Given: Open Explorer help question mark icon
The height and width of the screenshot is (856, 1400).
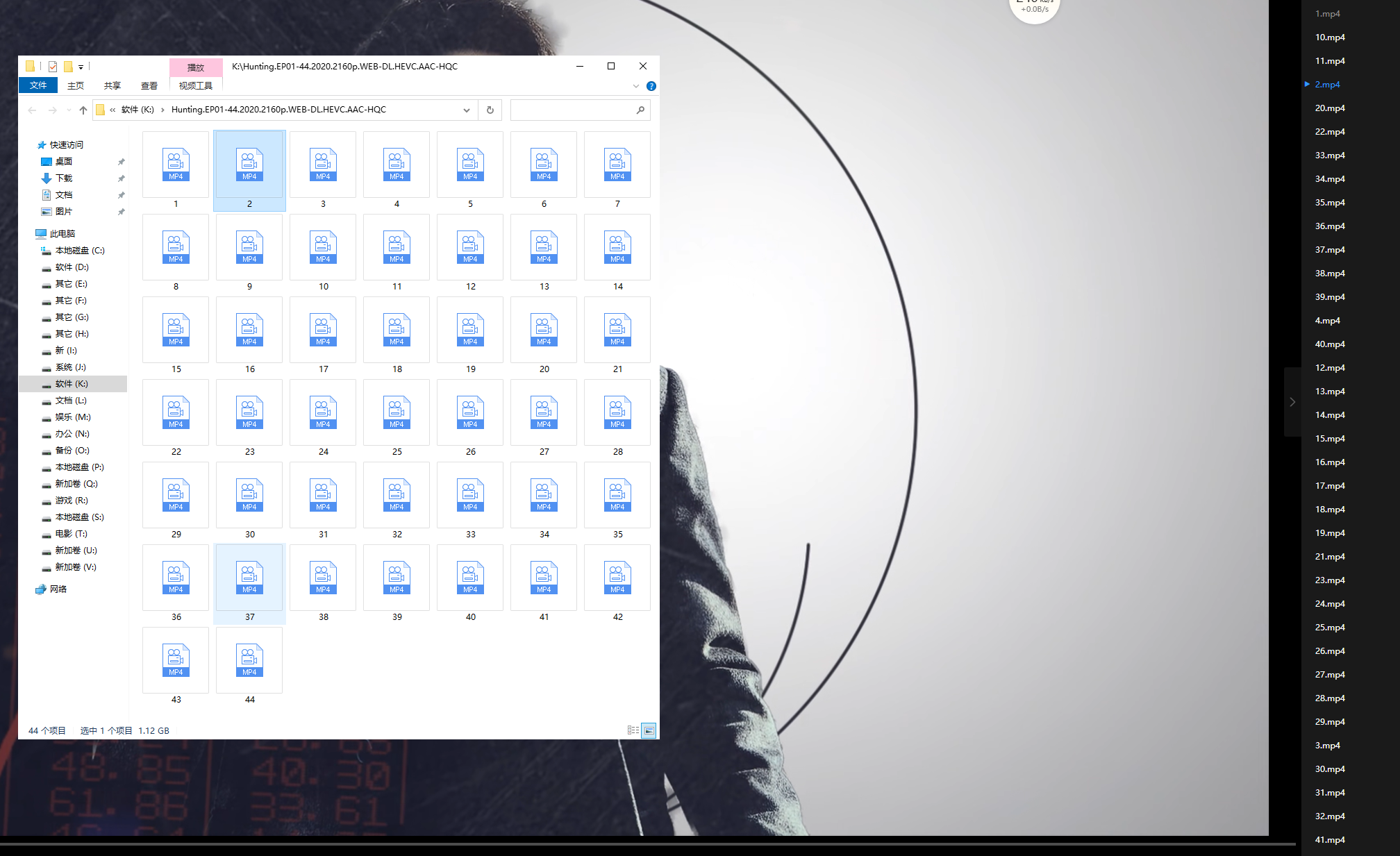Looking at the screenshot, I should [x=651, y=86].
